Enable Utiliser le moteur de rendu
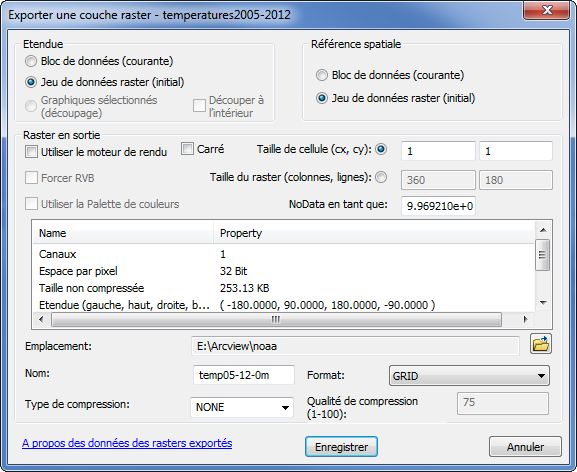The height and width of the screenshot is (472, 577). pyautogui.click(x=31, y=152)
